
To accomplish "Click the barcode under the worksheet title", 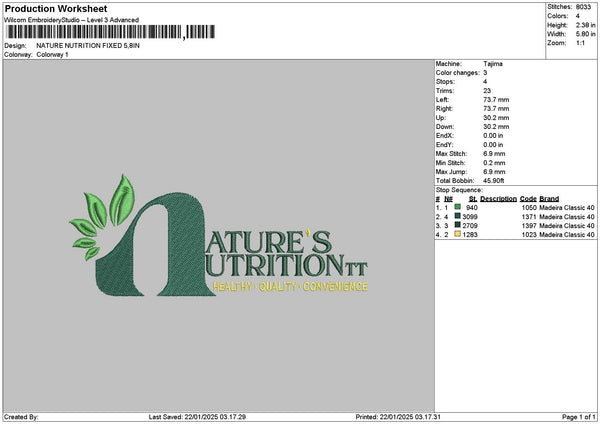I will 110,32.
